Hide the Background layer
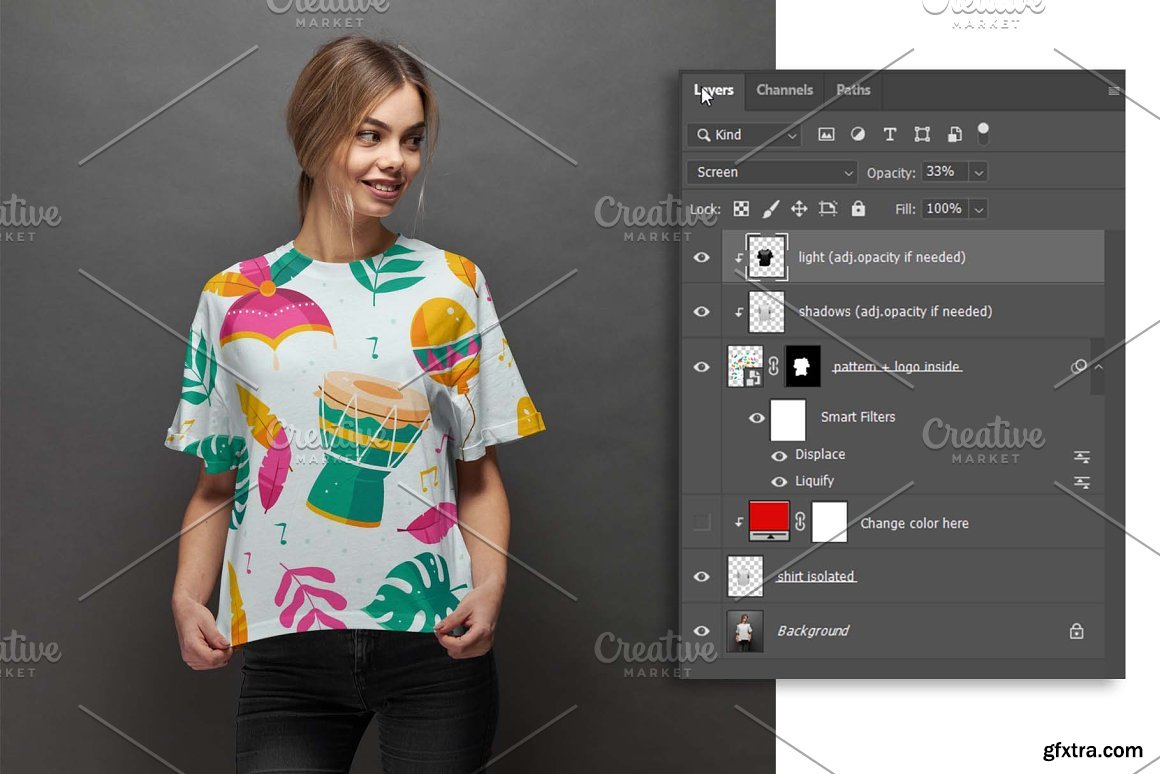 702,631
